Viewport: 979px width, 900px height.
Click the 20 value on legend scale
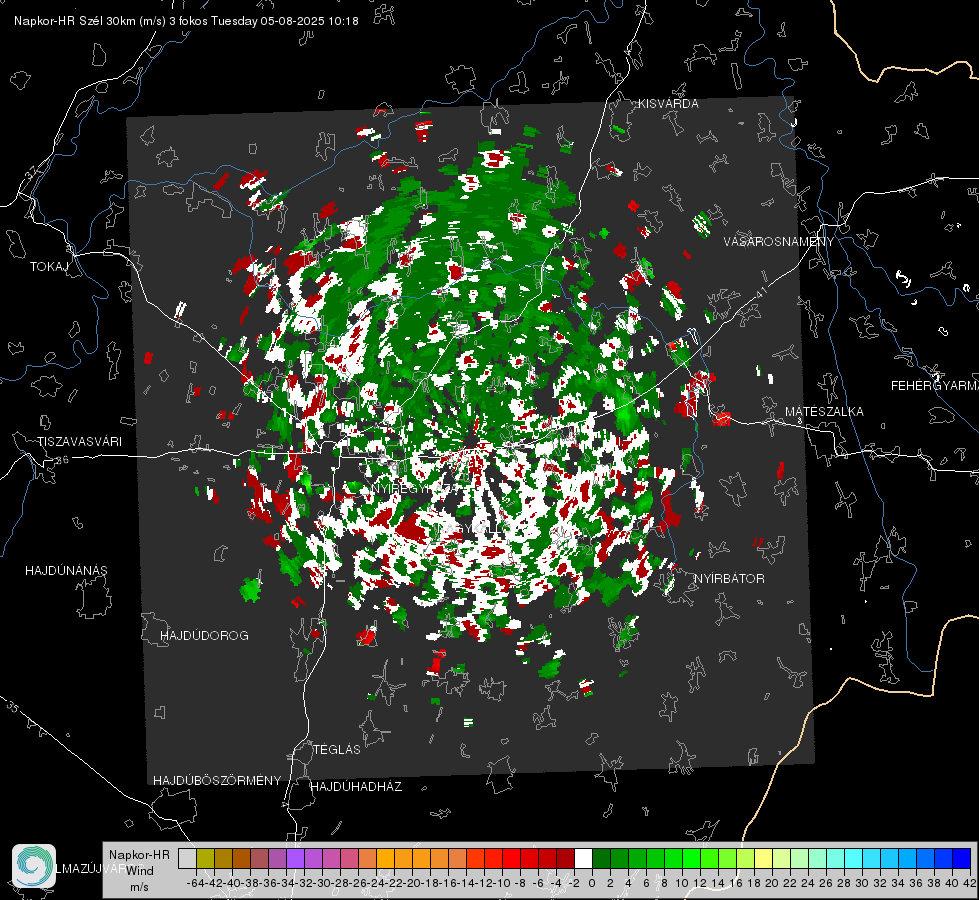pos(772,883)
